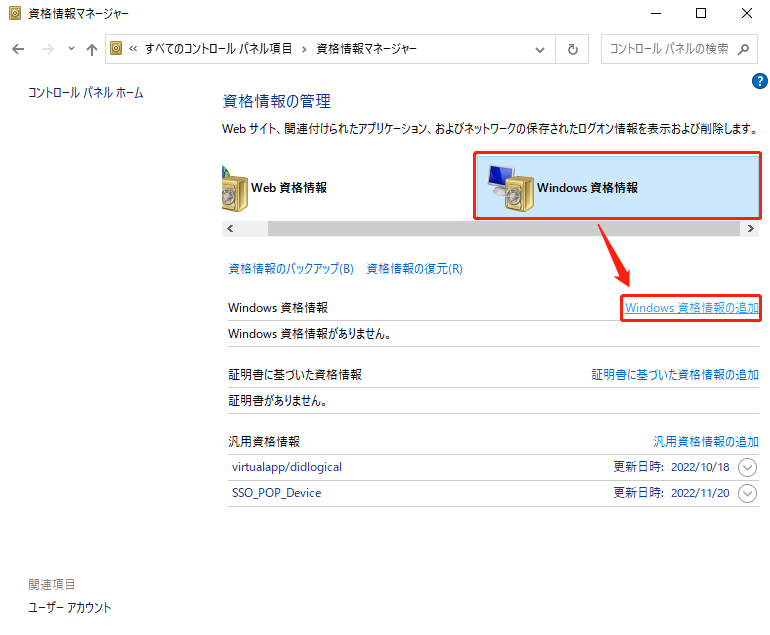Click 更新日時 2022/11/20 text
Image resolution: width=770 pixels, height=635 pixels.
click(x=671, y=493)
